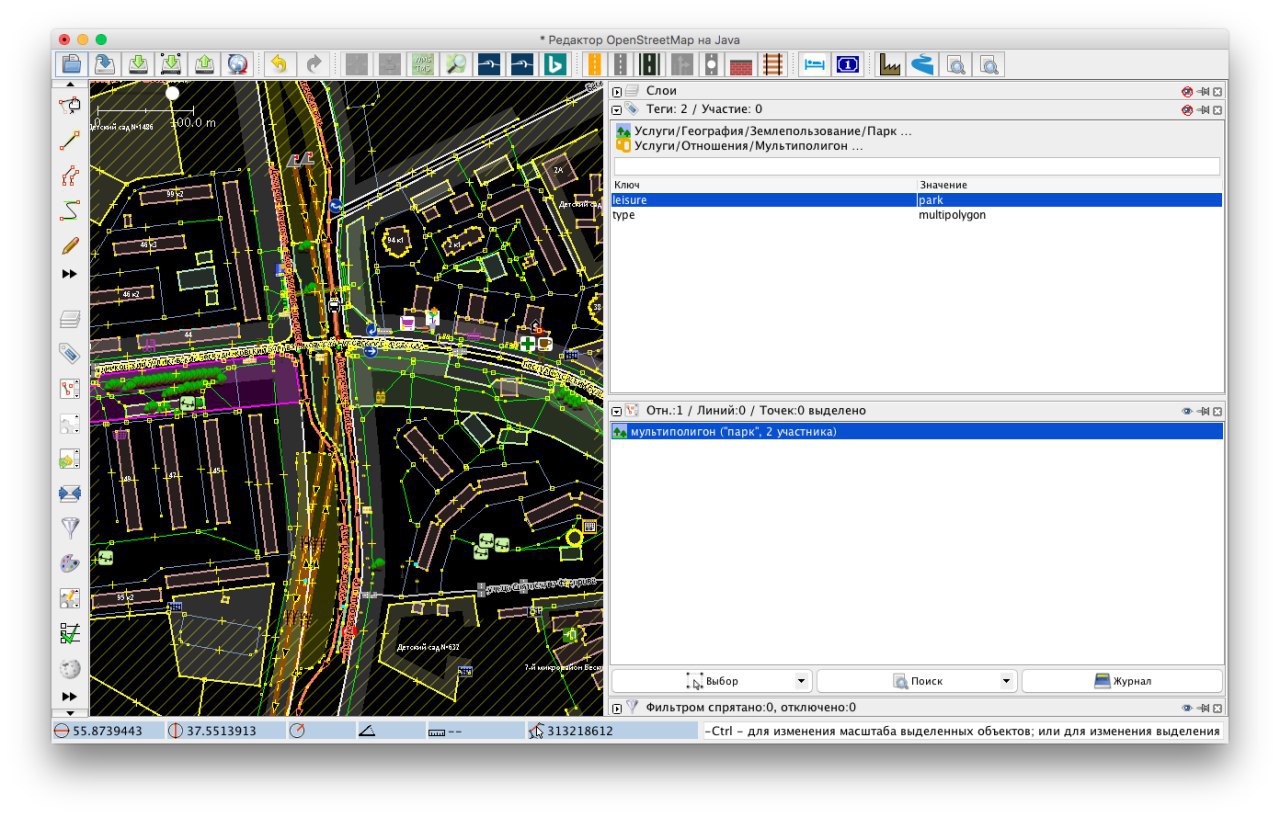The width and height of the screenshot is (1280, 817).
Task: Apply the blue route shield preset
Action: pyautogui.click(x=847, y=64)
